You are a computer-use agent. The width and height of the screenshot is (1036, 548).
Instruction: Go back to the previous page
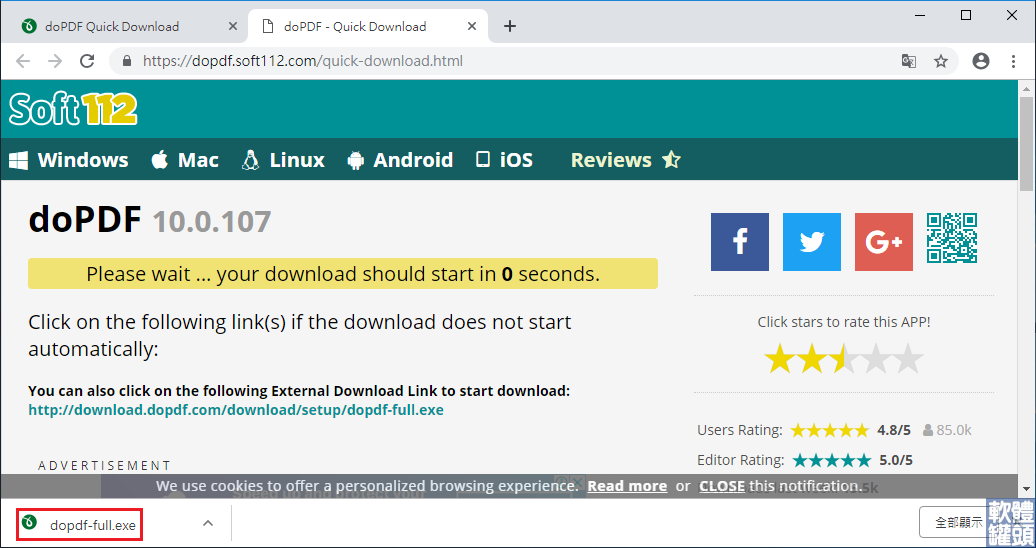point(23,61)
